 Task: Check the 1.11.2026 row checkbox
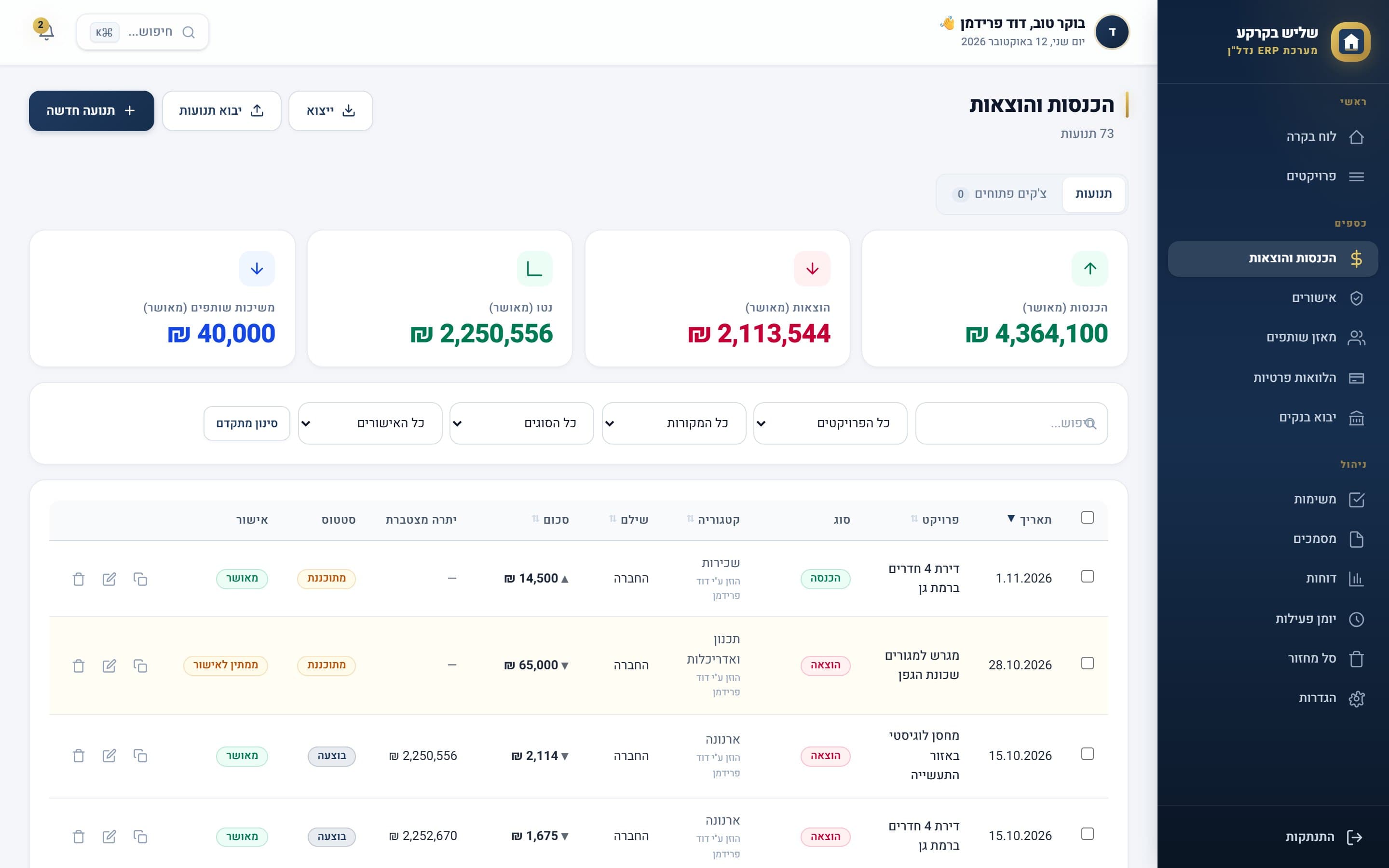tap(1087, 576)
